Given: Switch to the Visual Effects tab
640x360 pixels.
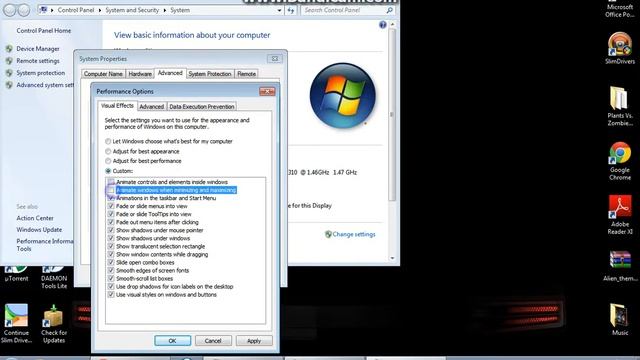Looking at the screenshot, I should pyautogui.click(x=117, y=106).
